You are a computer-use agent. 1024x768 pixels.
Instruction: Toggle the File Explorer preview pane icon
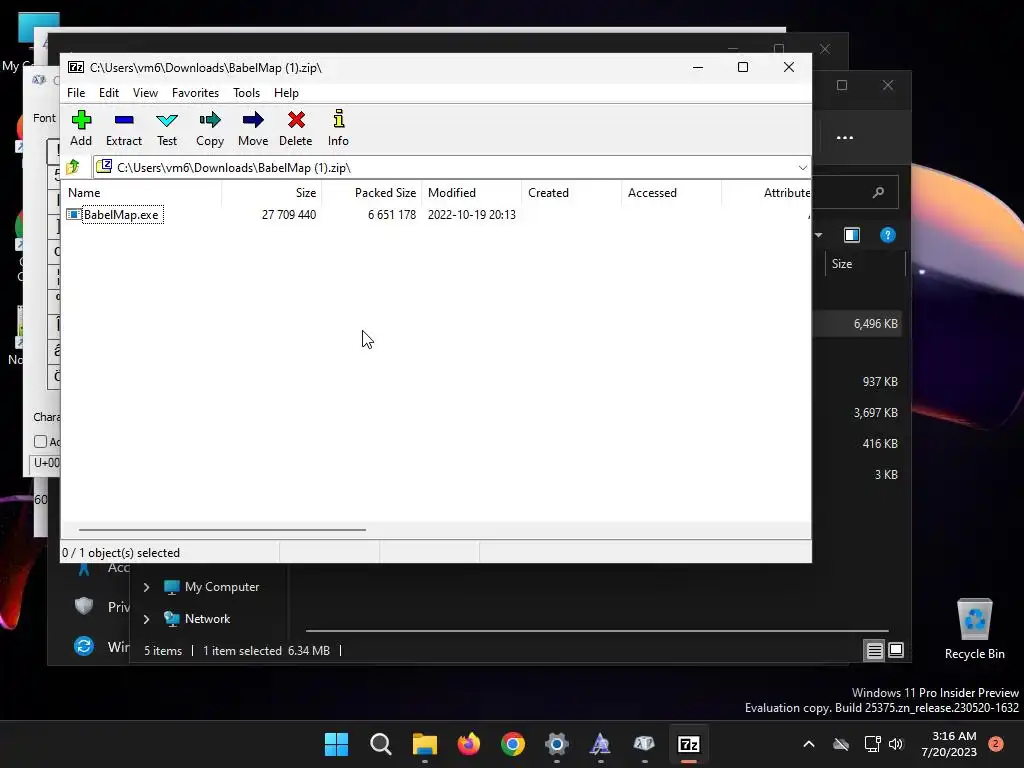click(852, 235)
